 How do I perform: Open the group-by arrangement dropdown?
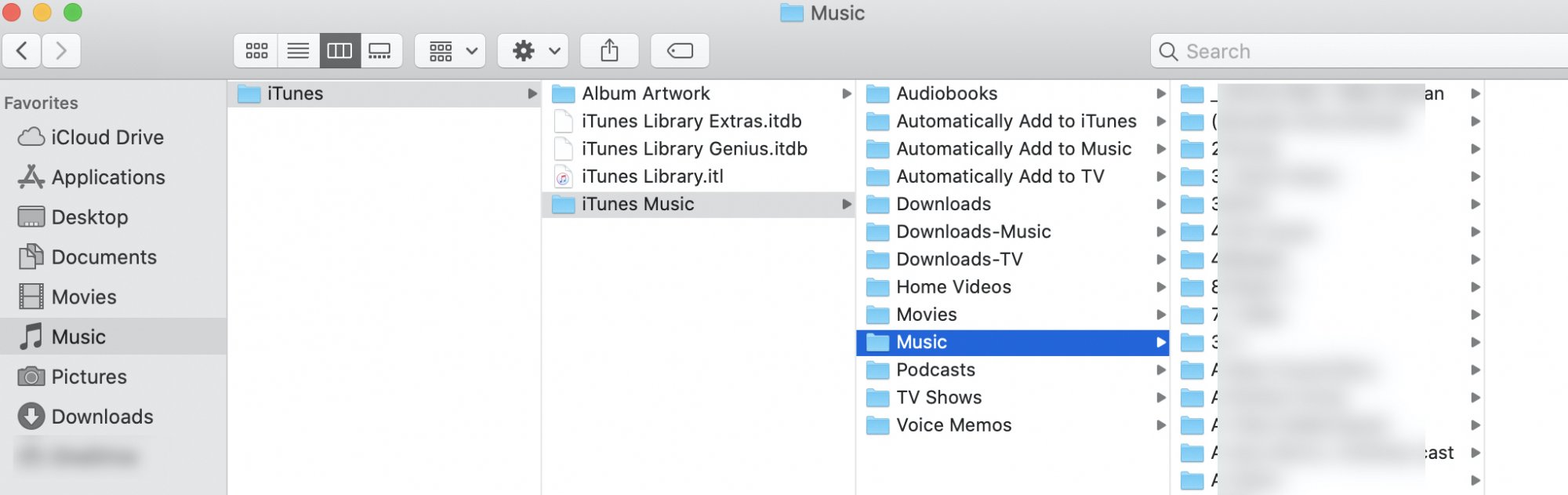(x=450, y=51)
